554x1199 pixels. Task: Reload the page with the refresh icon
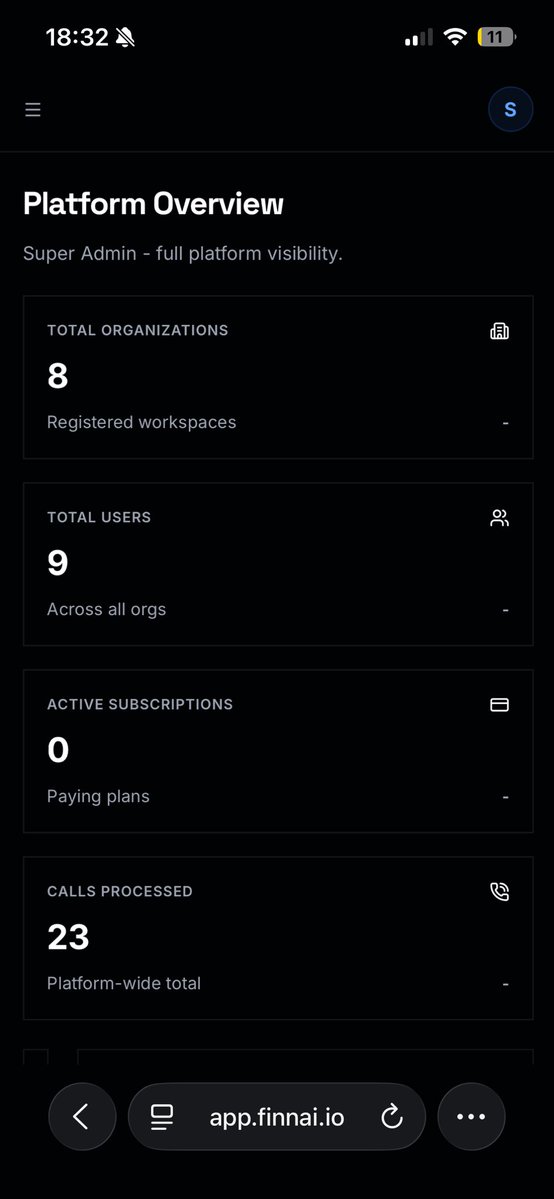(391, 1117)
